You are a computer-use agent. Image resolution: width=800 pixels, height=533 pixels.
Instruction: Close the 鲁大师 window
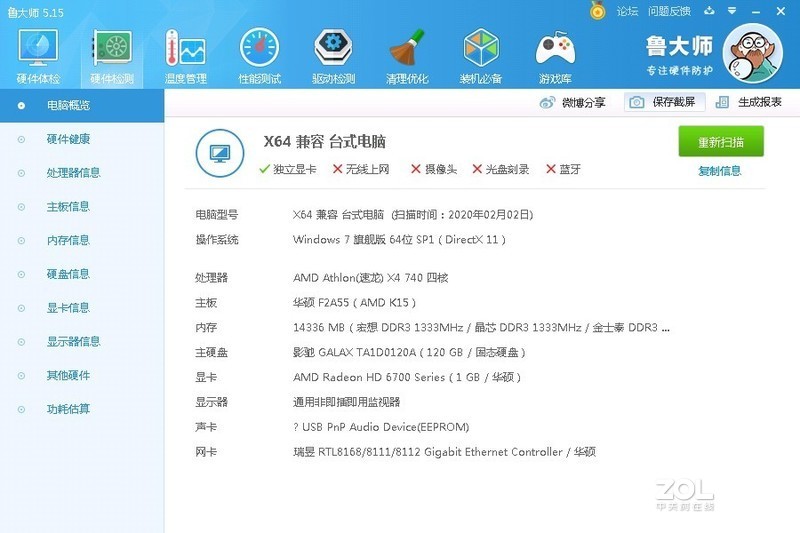[781, 11]
